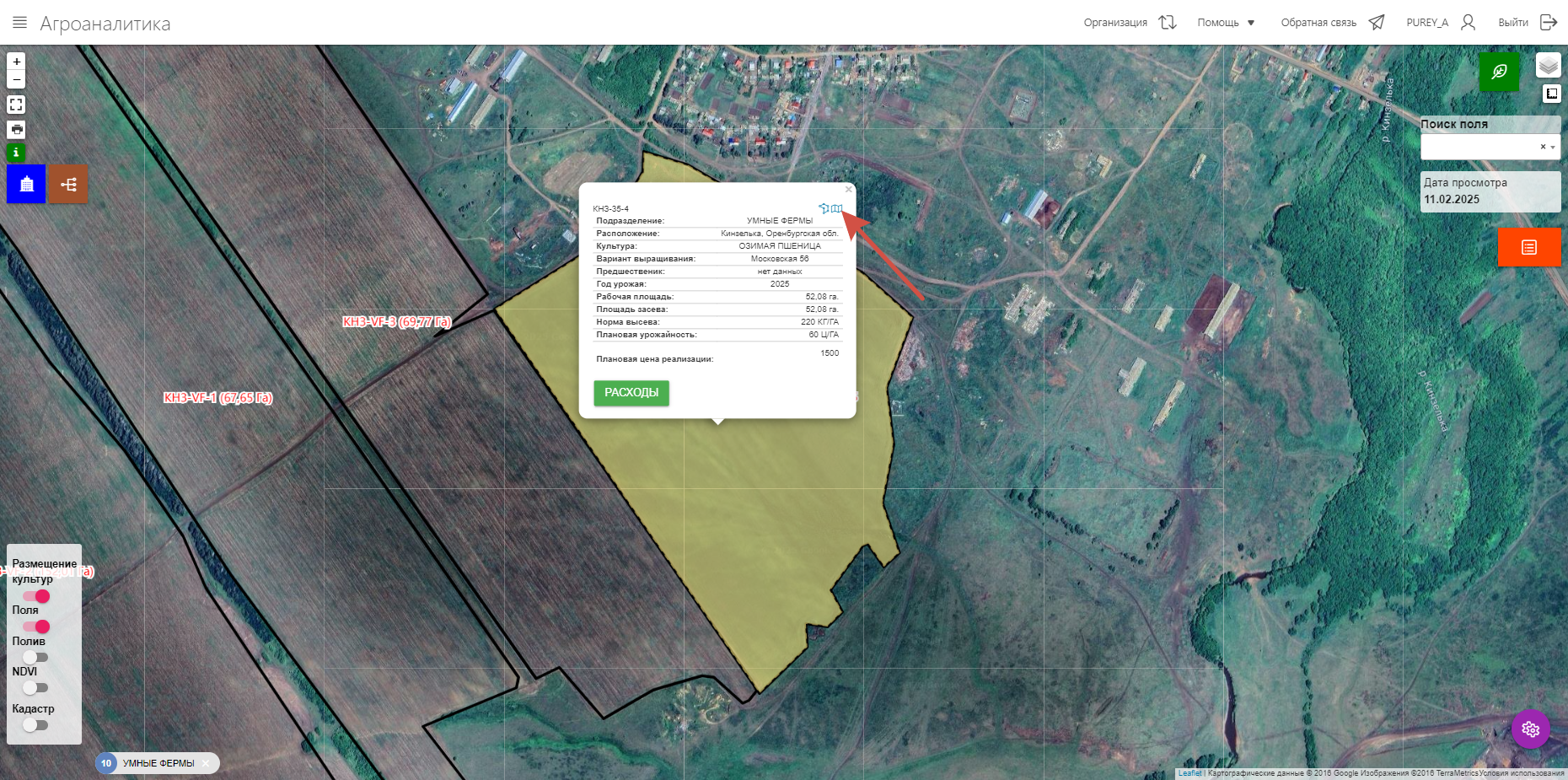Expand the Помощь dropdown menu
1568x780 pixels.
[x=1226, y=23]
